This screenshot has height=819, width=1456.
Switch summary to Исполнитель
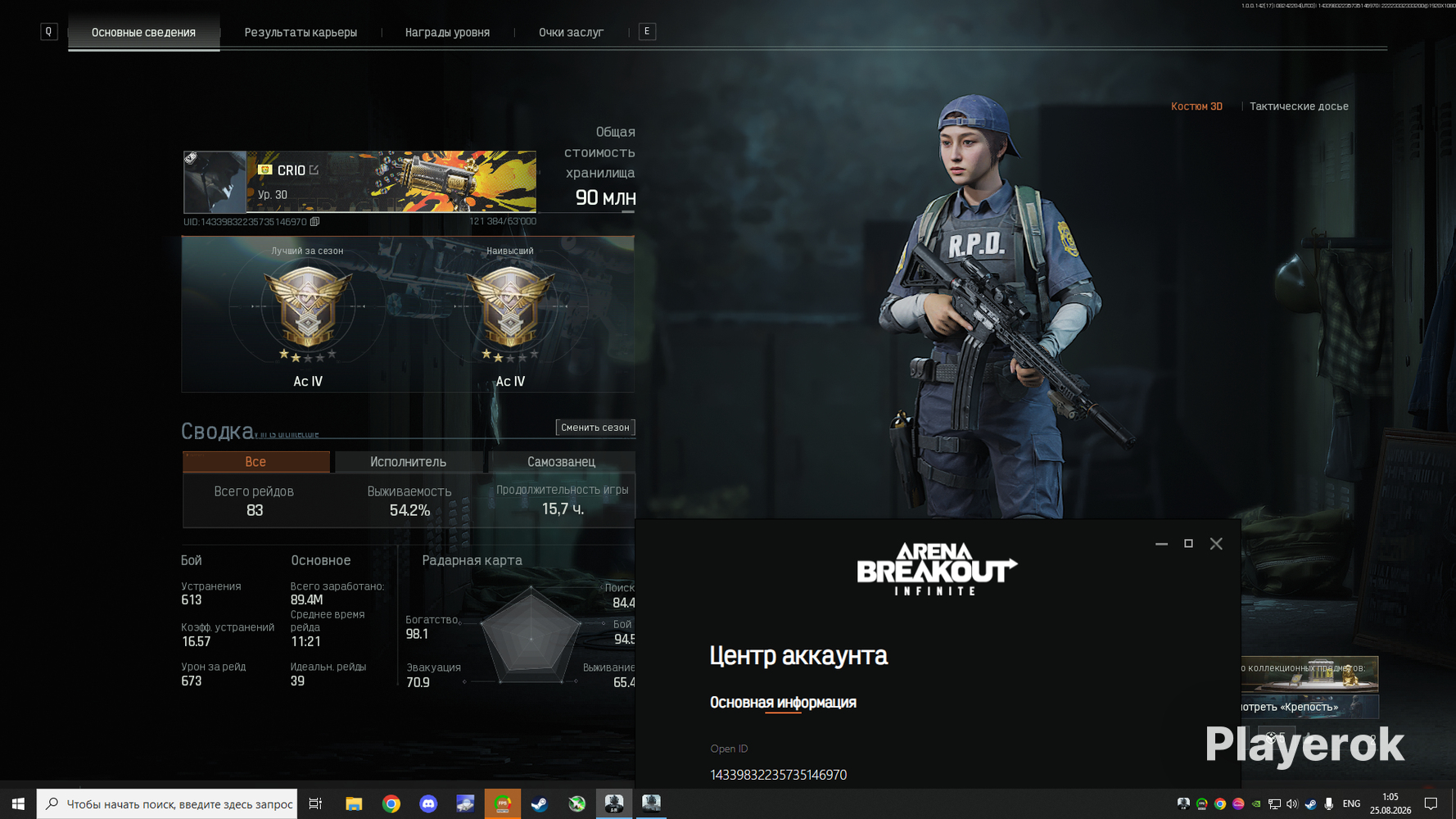click(408, 462)
